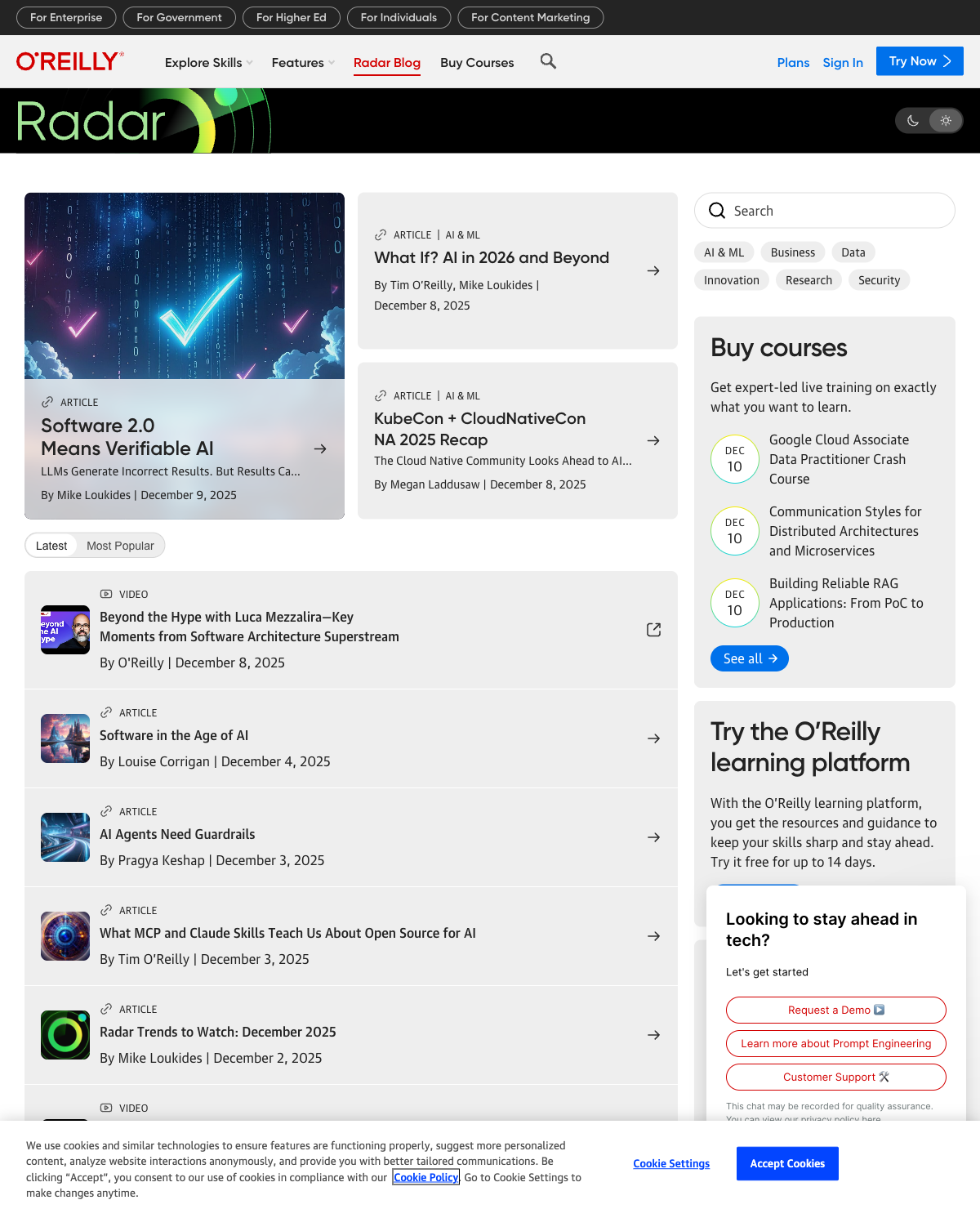Open external link icon for Beyond the Hype video
The height and width of the screenshot is (1209, 980).
653,630
